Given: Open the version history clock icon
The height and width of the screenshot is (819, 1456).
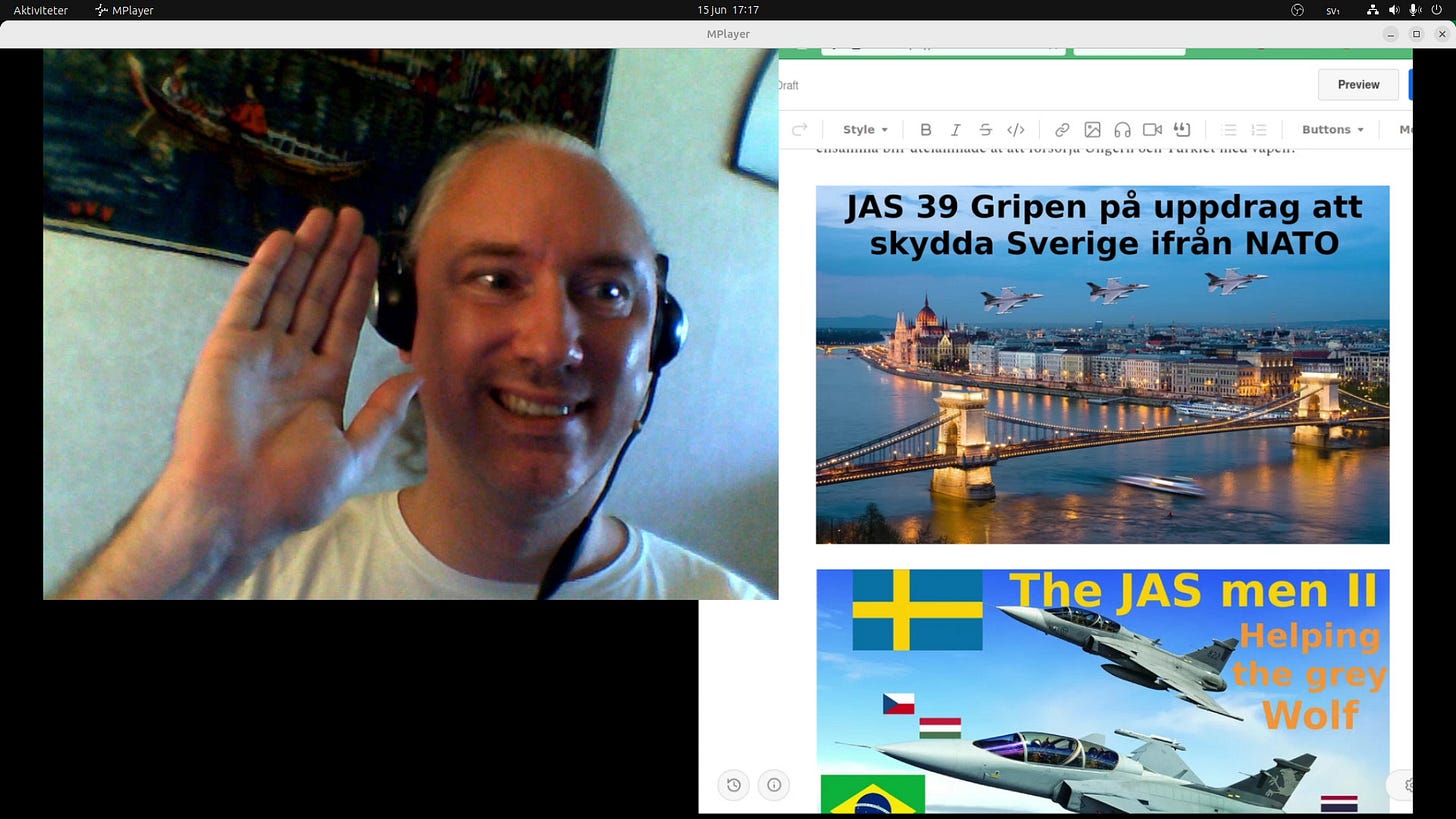Looking at the screenshot, I should (734, 785).
